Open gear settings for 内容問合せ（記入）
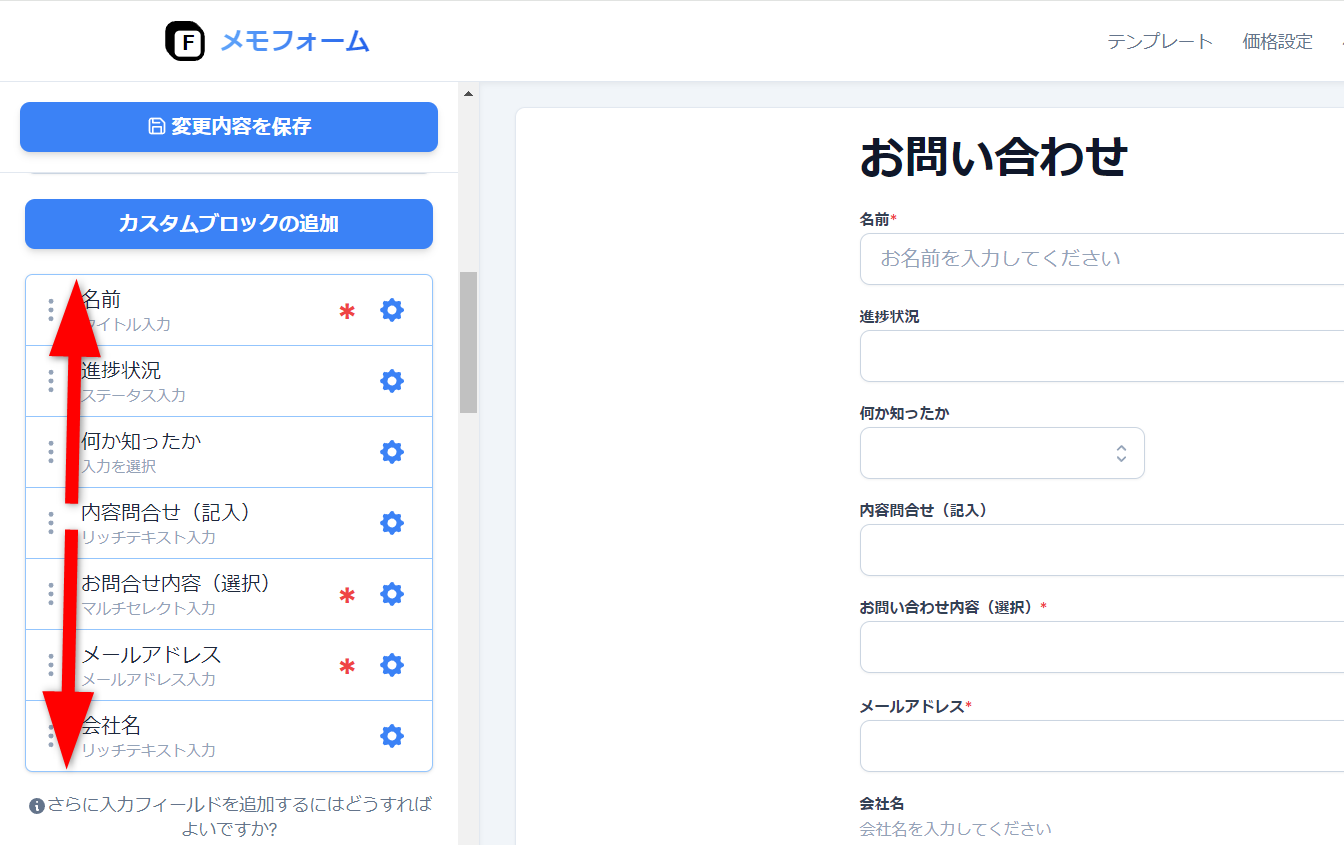1344x845 pixels. (x=392, y=523)
